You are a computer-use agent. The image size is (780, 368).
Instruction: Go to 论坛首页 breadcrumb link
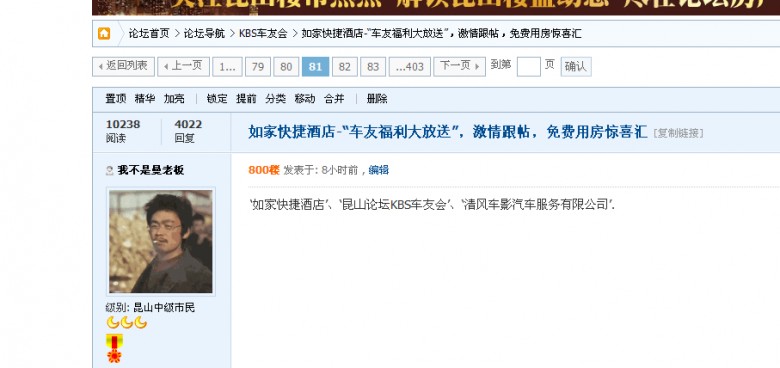149,34
